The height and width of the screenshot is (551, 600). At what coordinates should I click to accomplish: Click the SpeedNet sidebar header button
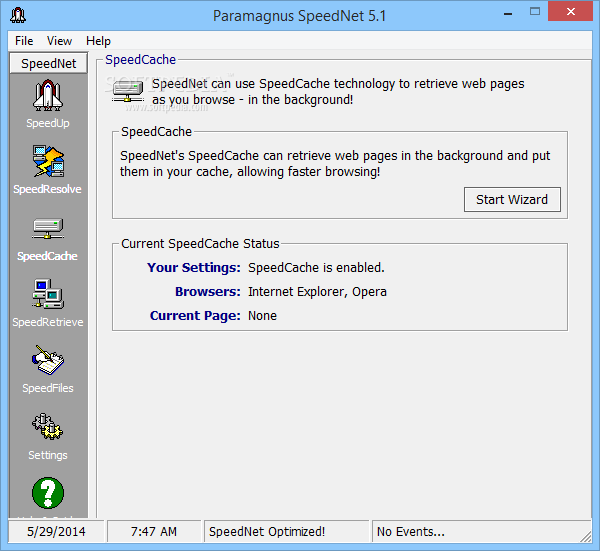point(49,63)
